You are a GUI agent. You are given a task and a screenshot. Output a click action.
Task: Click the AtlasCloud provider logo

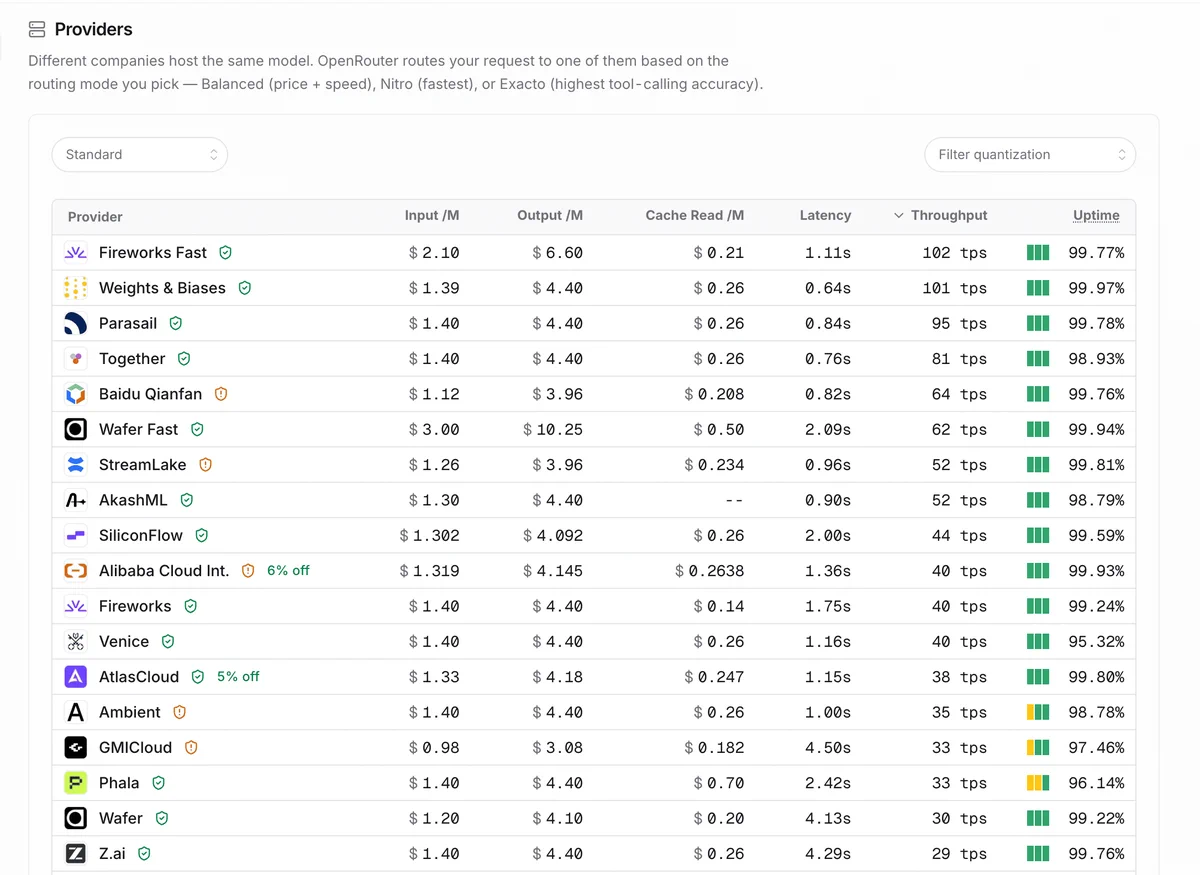76,677
